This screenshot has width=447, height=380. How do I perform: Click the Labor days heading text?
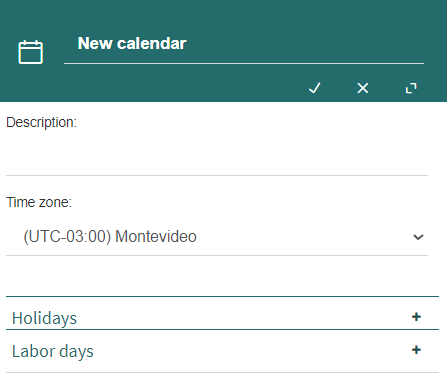pos(53,351)
